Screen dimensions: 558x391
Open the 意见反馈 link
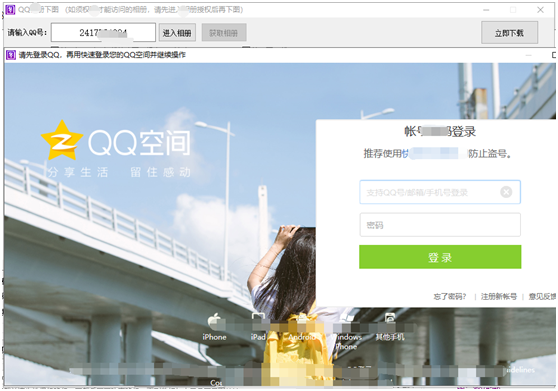click(542, 296)
